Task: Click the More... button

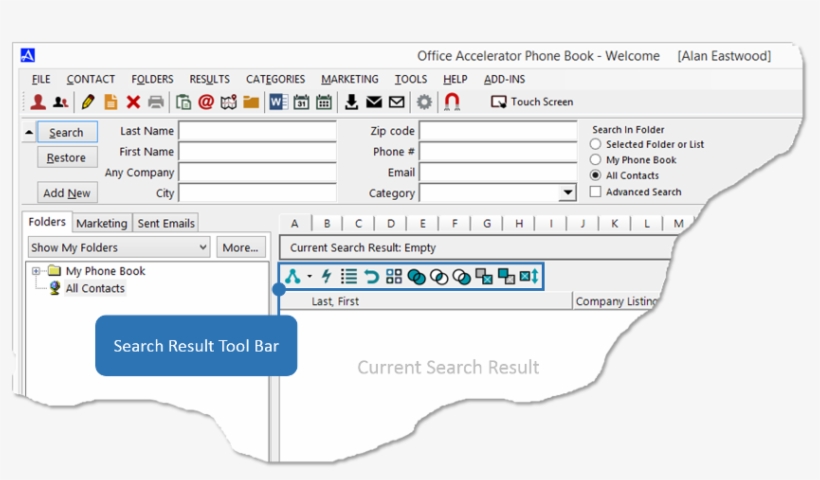Action: (241, 247)
